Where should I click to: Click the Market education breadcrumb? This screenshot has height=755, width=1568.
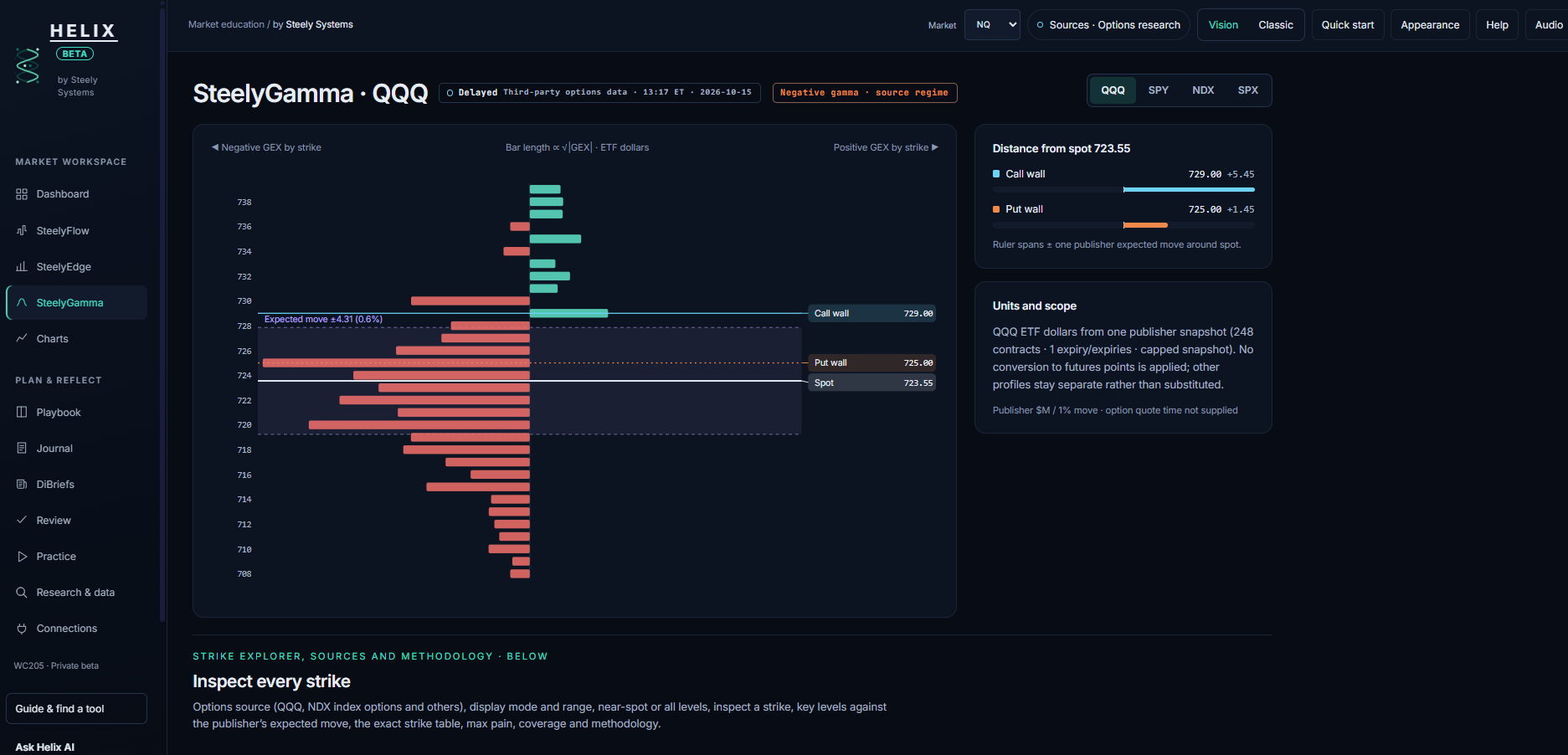point(226,24)
